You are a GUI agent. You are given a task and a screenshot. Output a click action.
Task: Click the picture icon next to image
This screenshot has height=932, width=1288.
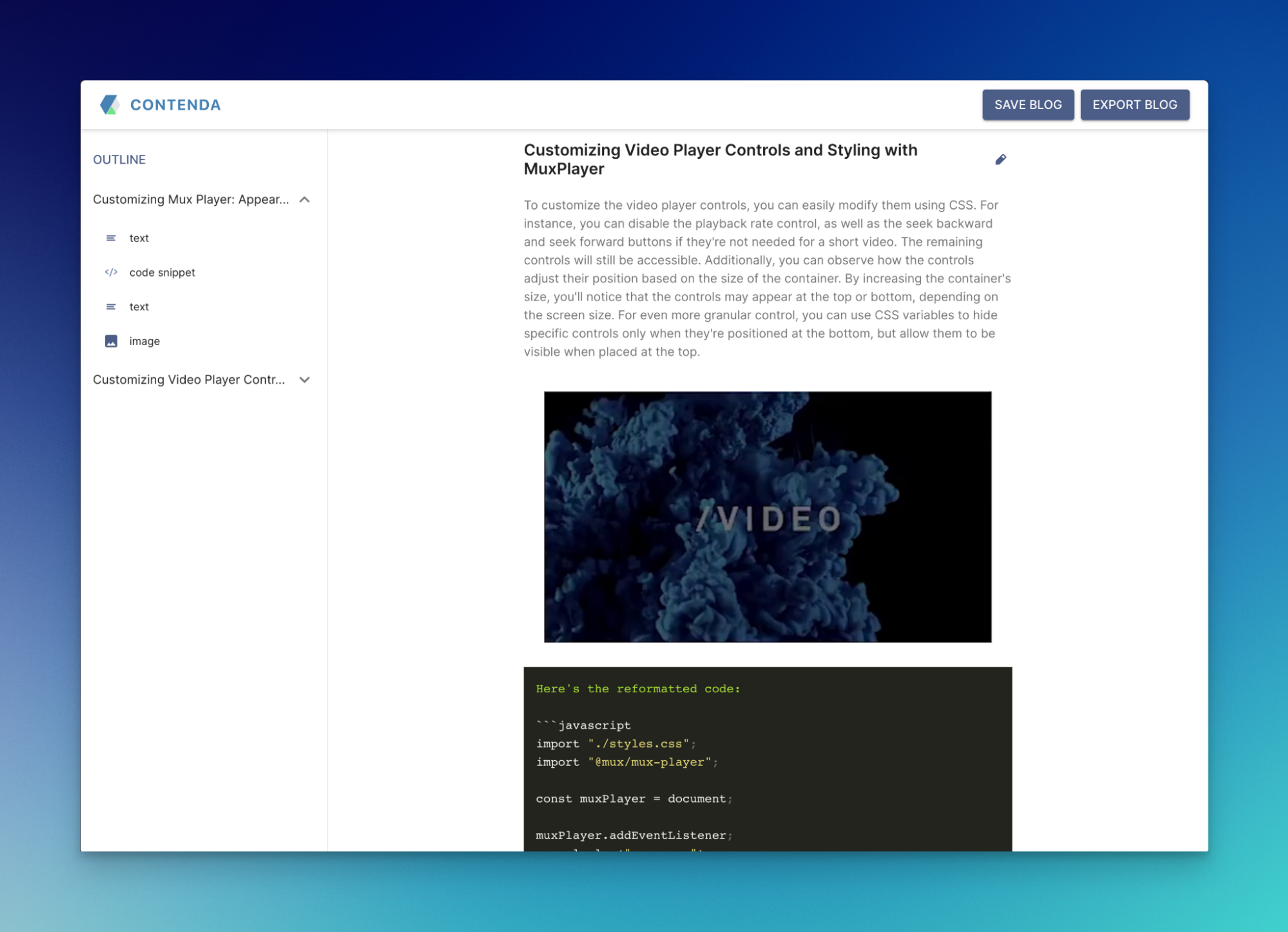(111, 341)
